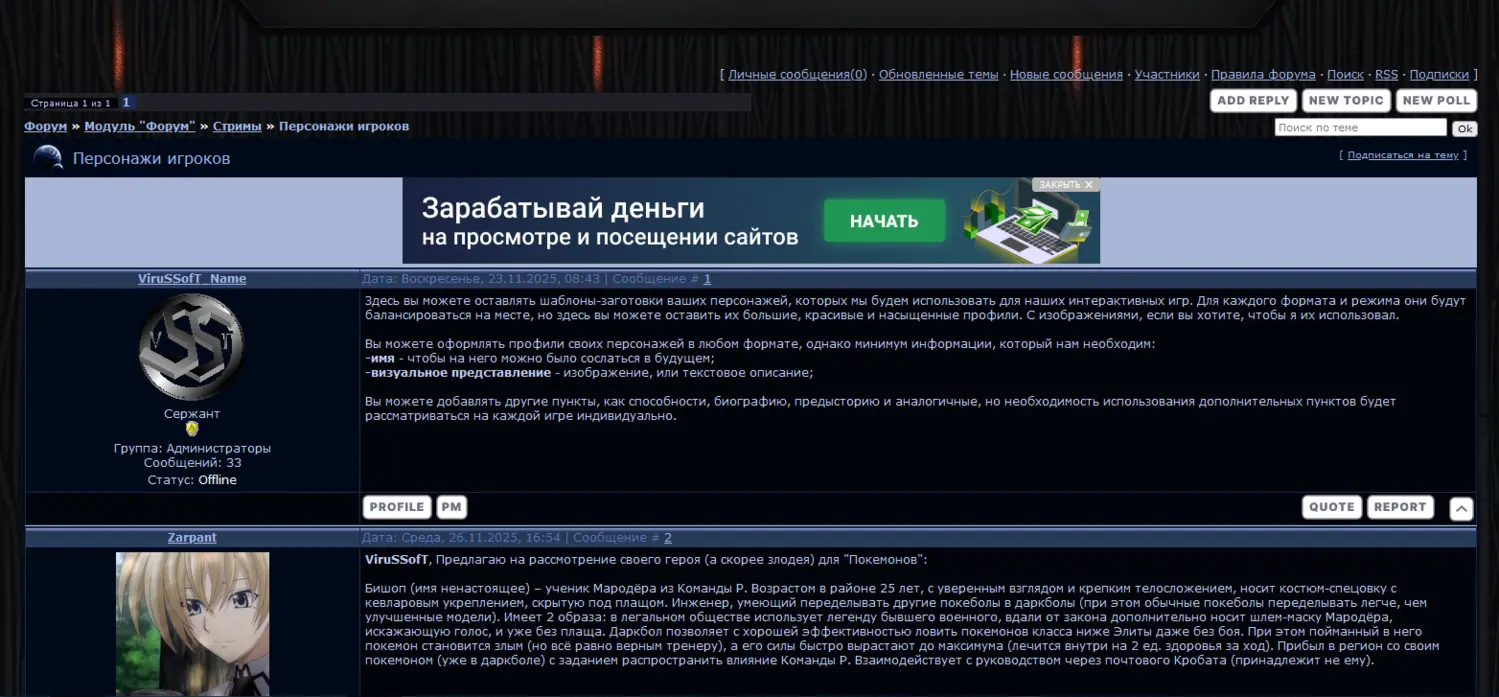1499x697 pixels.
Task: Open the RSS feed link
Action: 1386,75
